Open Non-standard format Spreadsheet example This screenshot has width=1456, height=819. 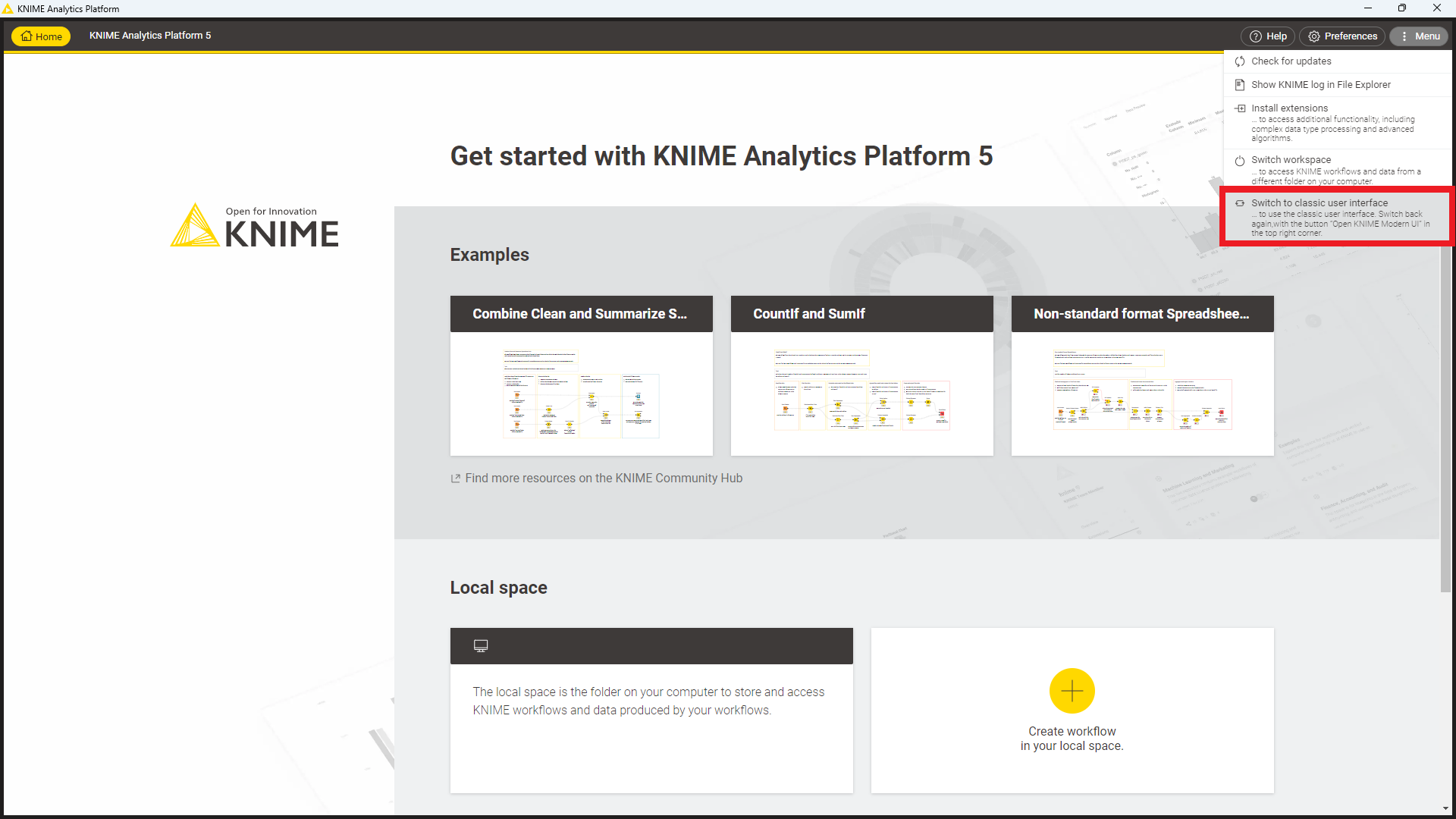pos(1142,375)
